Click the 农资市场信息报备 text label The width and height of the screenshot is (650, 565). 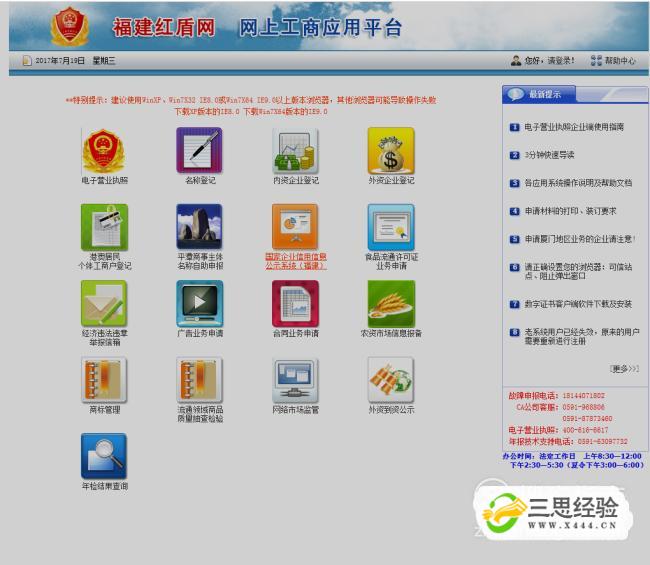(391, 333)
